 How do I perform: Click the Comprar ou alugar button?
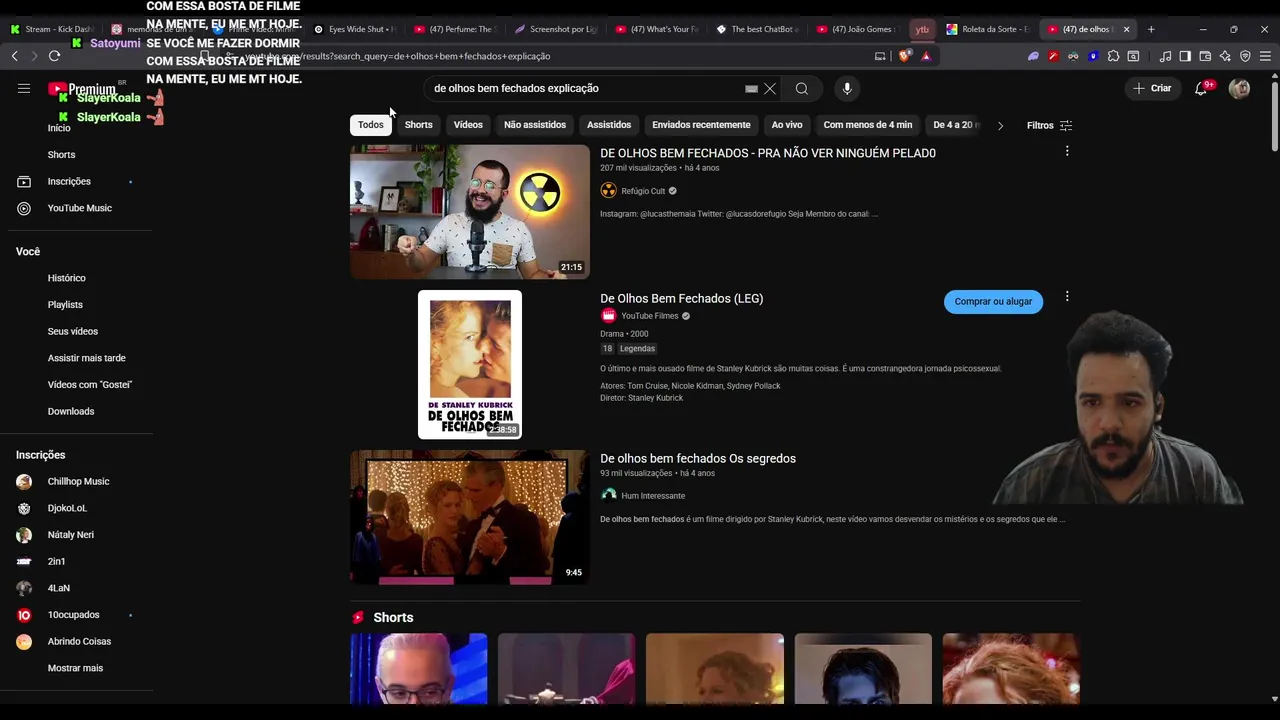pyautogui.click(x=993, y=302)
